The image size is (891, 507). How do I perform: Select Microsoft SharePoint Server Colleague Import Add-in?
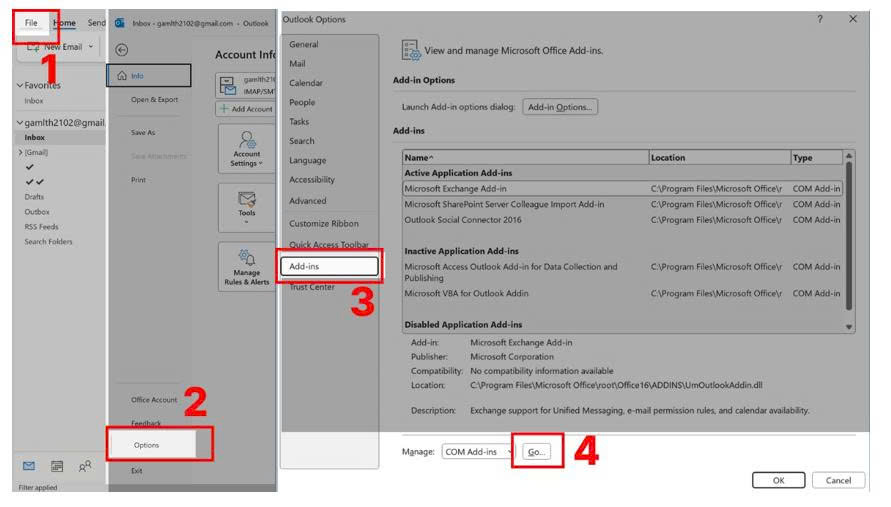pos(622,204)
